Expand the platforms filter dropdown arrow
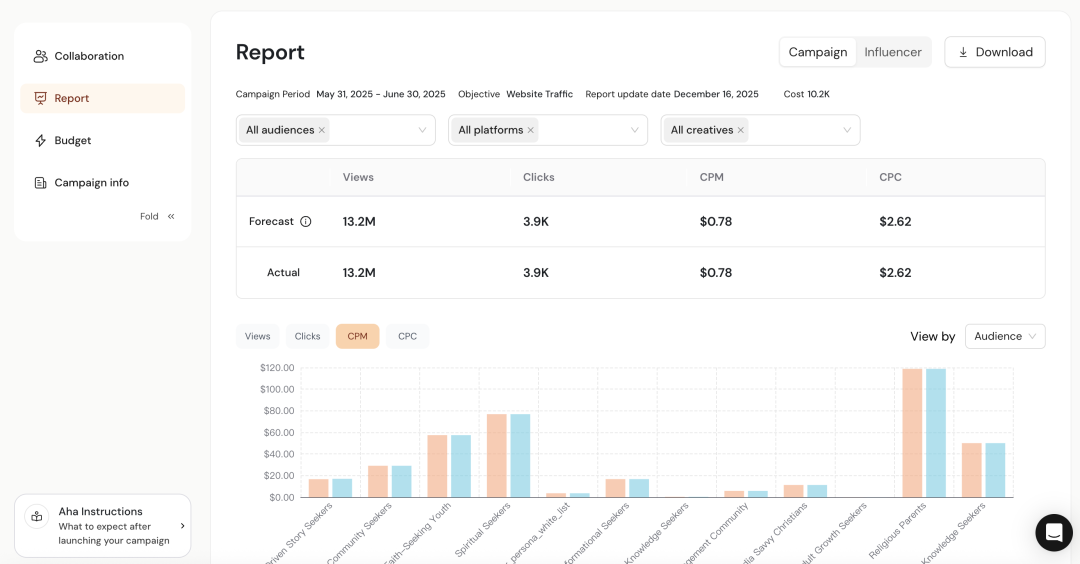 click(635, 130)
